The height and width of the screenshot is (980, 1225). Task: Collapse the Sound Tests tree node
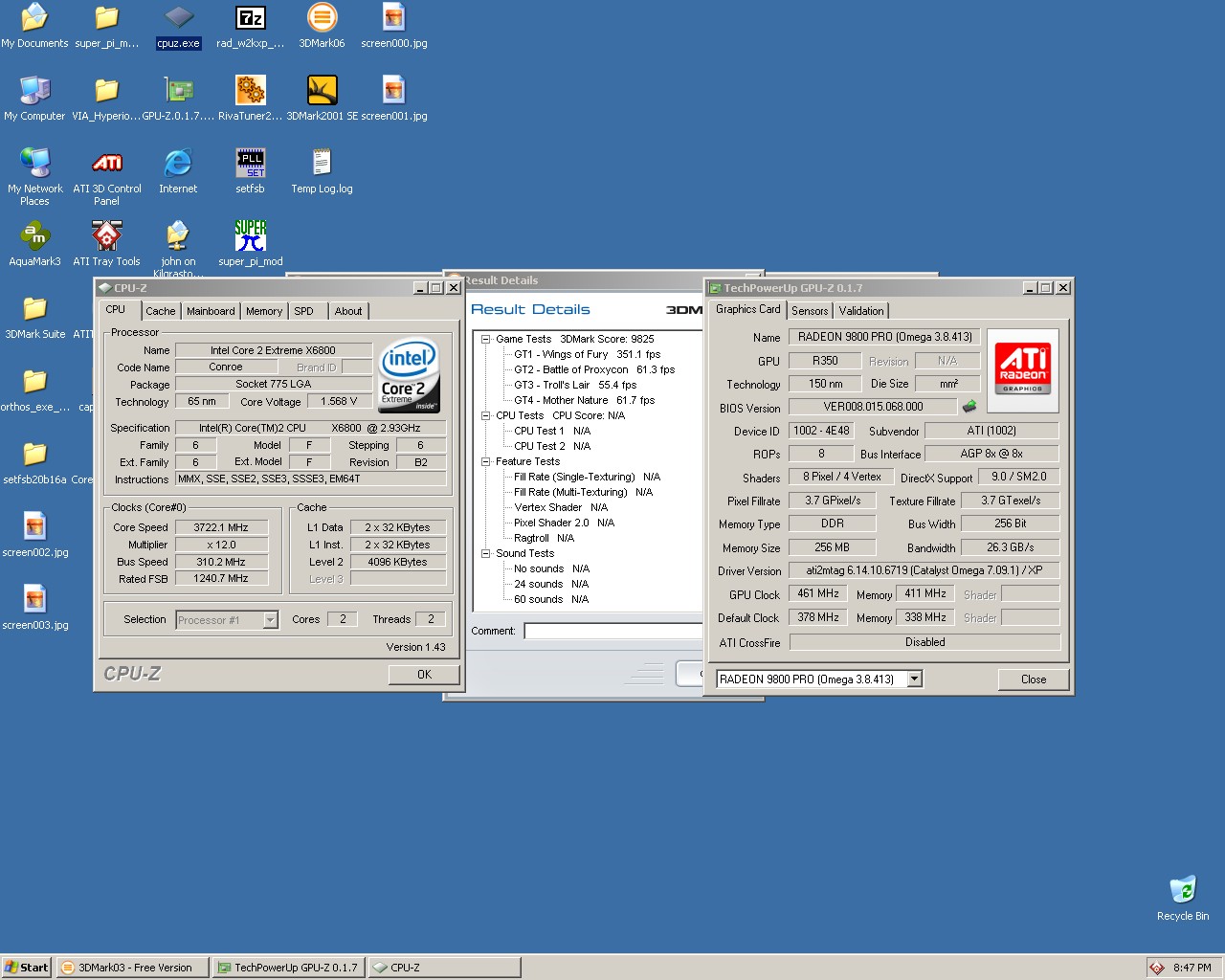[x=485, y=553]
